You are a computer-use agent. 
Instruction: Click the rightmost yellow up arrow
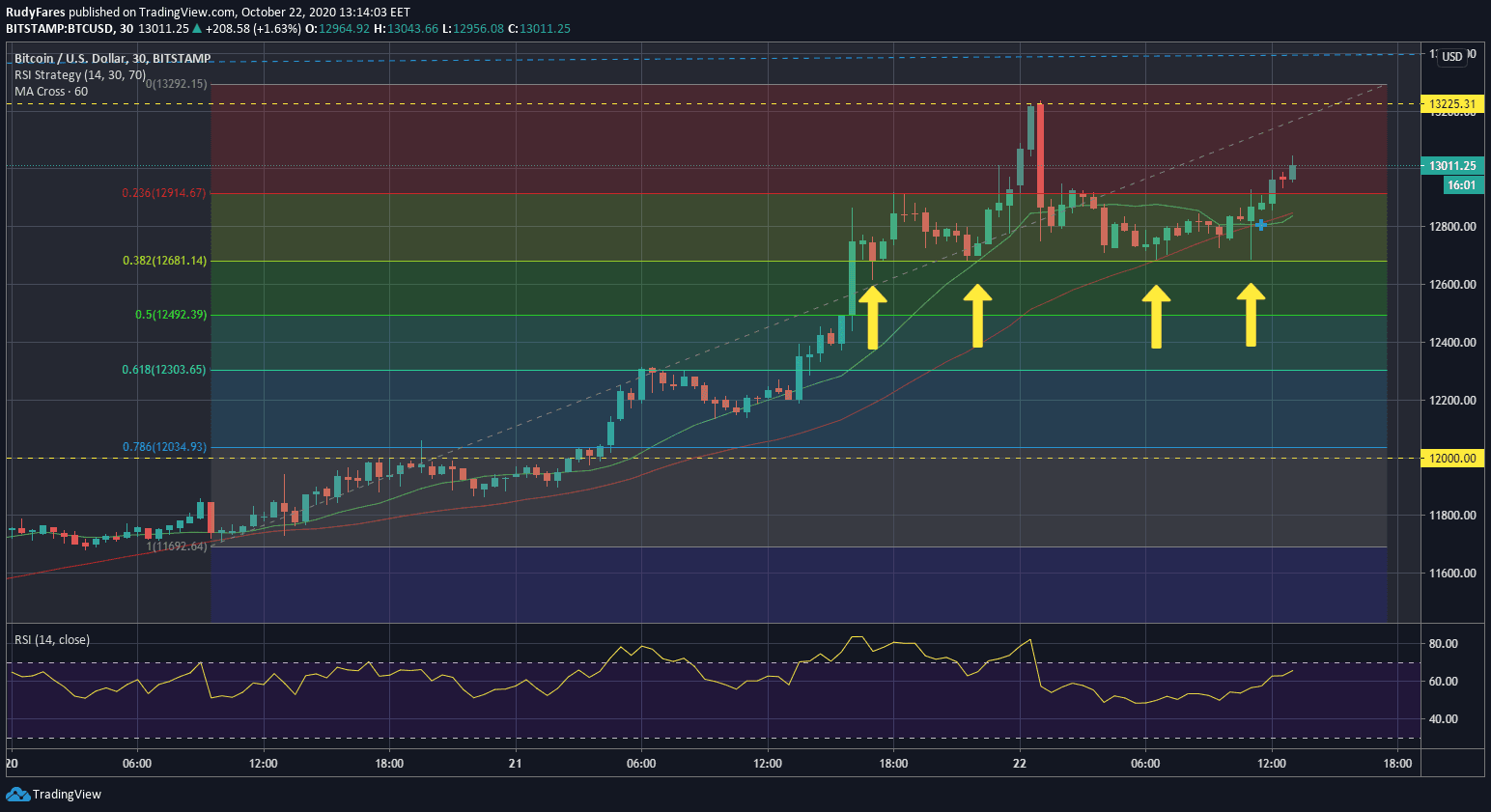pyautogui.click(x=1251, y=314)
